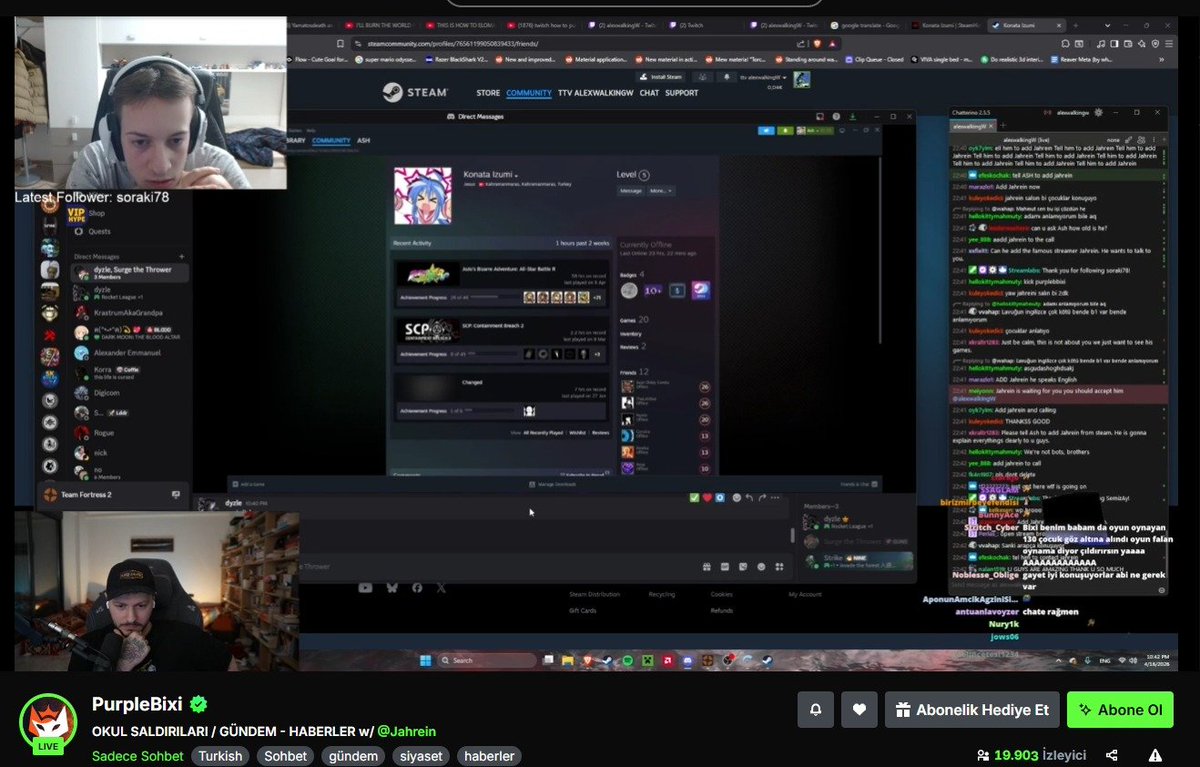Select the Sohbet tag chip
The image size is (1200, 767).
click(286, 756)
